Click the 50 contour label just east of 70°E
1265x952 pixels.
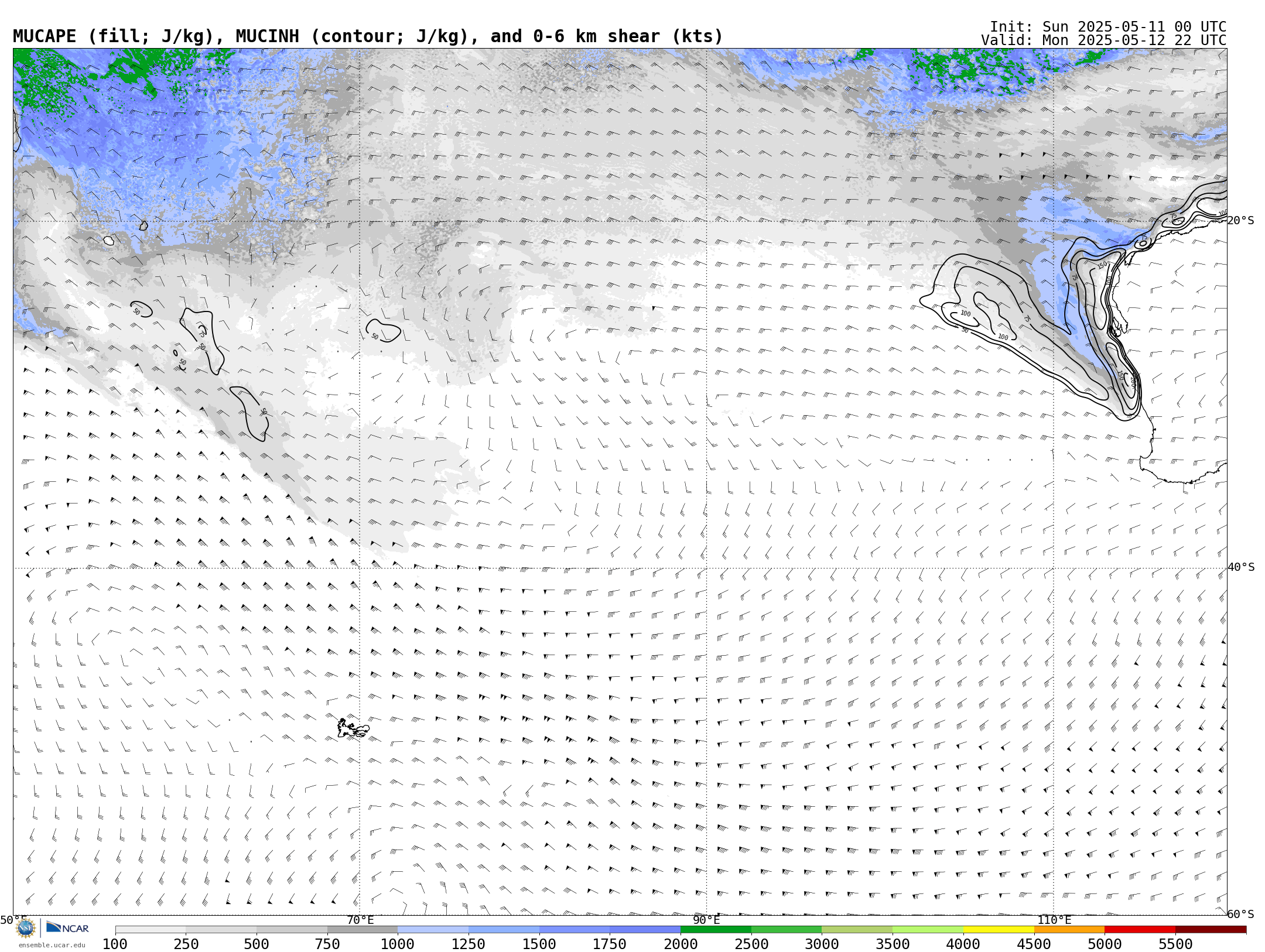375,337
